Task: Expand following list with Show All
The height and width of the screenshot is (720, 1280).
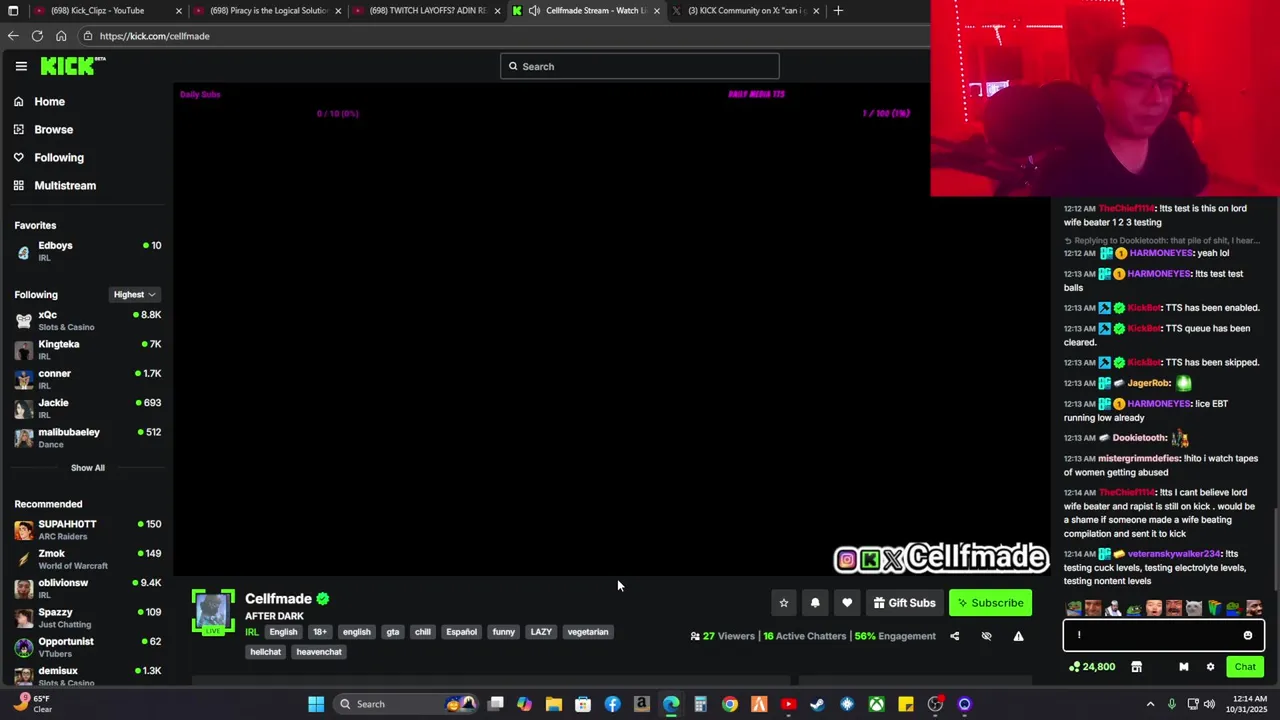Action: coord(87,467)
